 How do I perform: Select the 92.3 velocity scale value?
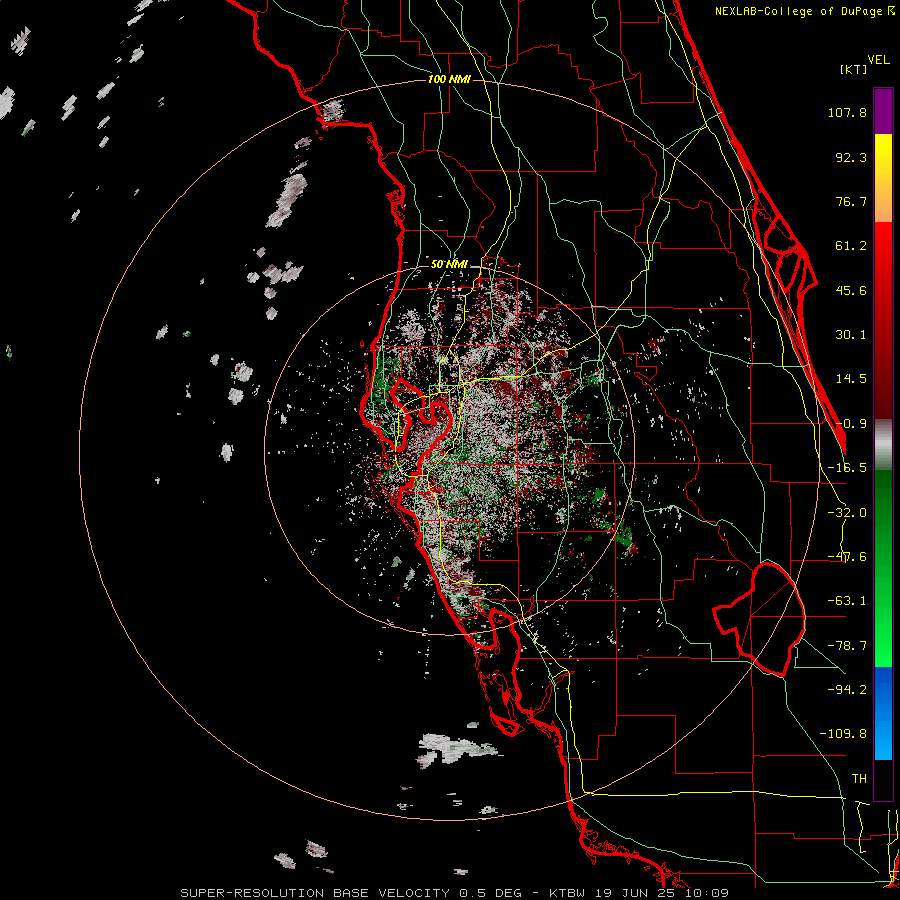point(851,157)
